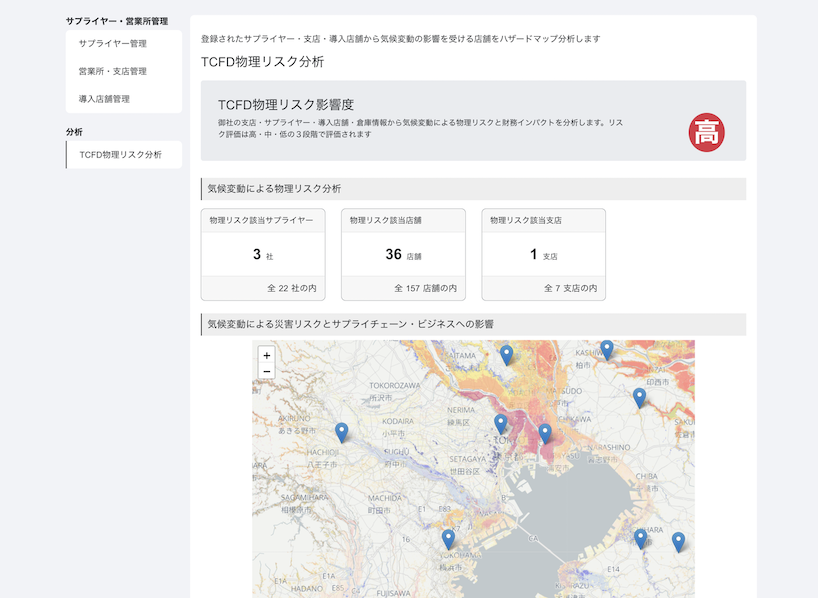Click the 物理リスク該当支店 card showing 1支店
818x598 pixels.
(x=543, y=253)
